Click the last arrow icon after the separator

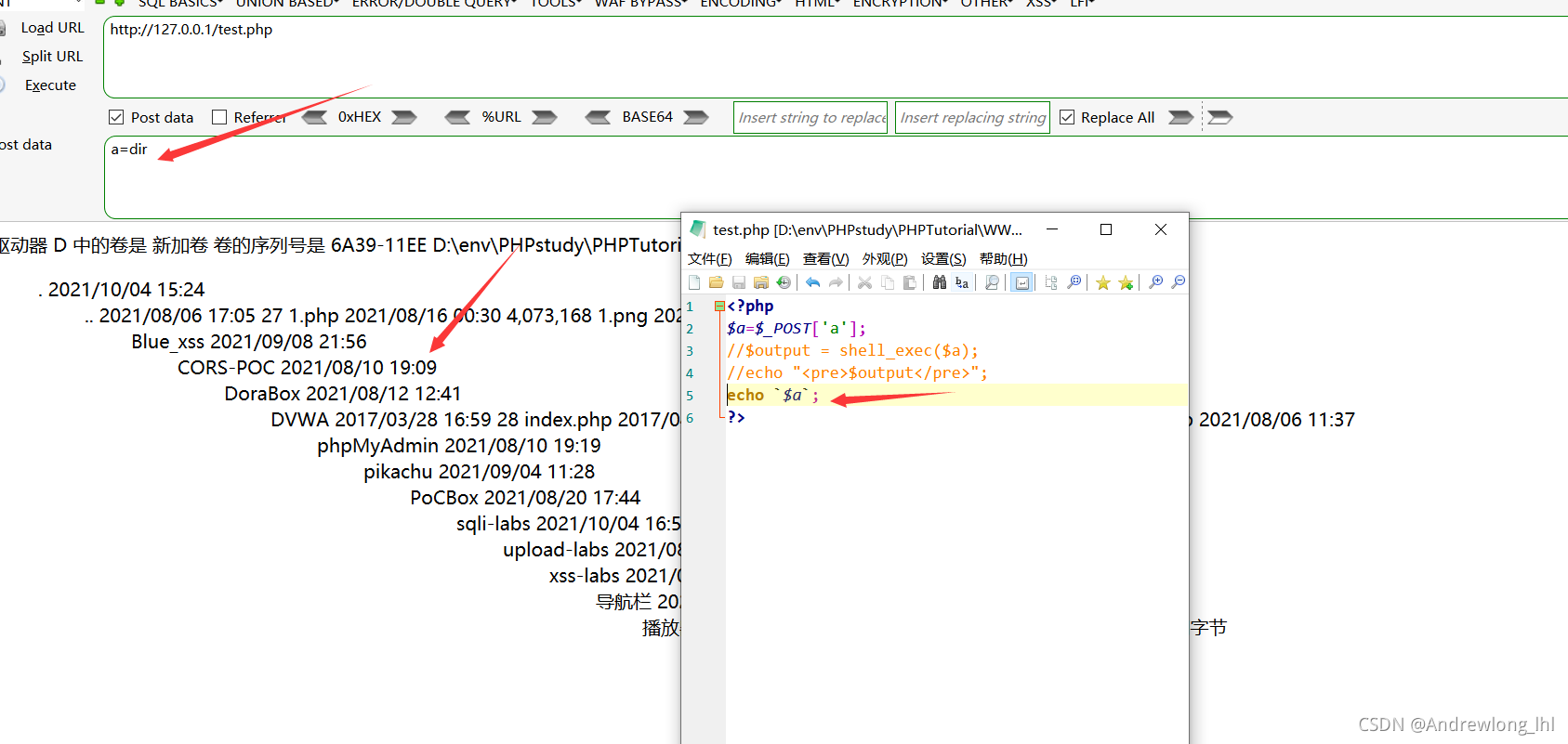tap(1220, 117)
